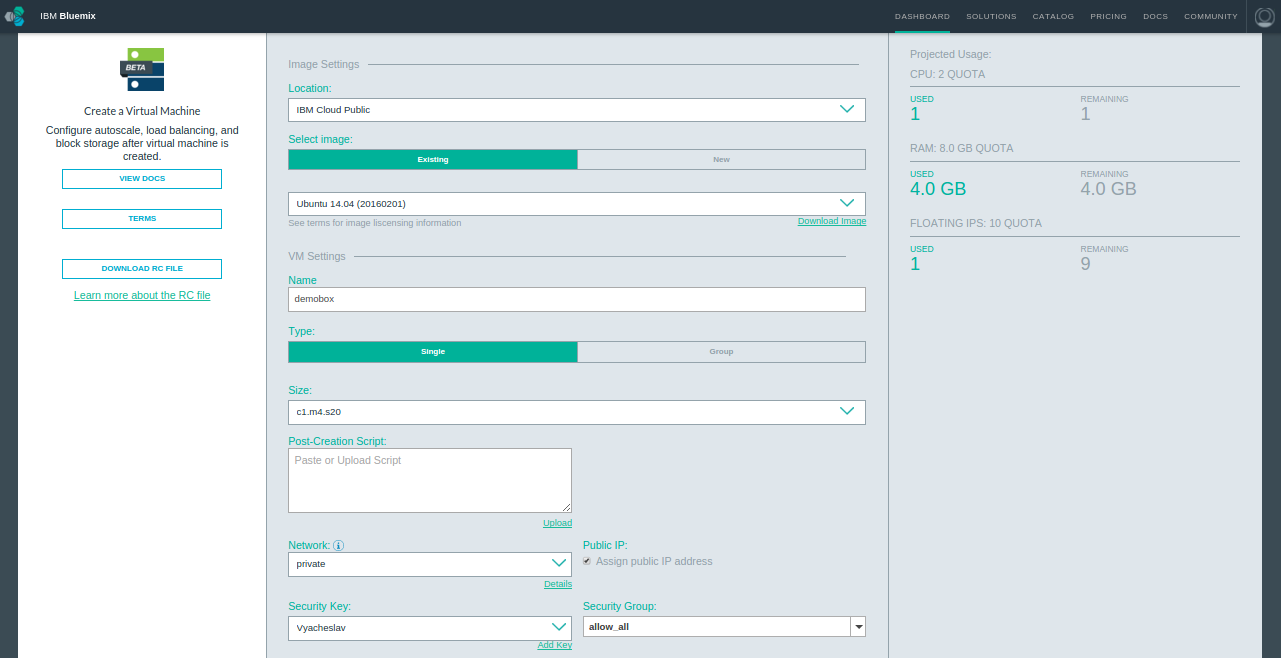Click the used RAM value 4.0 GB
Viewport: 1281px width, 658px height.
pos(938,189)
